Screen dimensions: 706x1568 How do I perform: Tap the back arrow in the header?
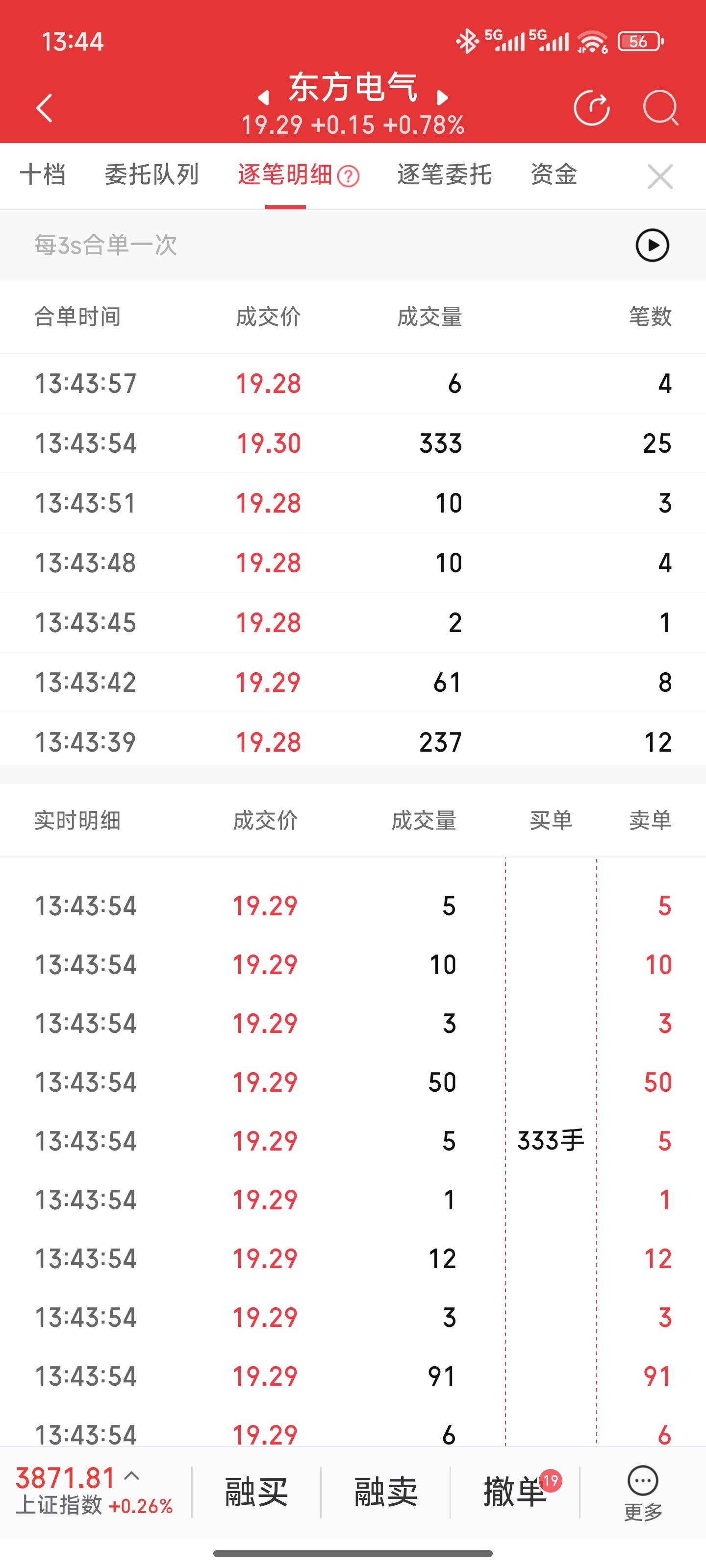click(x=45, y=108)
